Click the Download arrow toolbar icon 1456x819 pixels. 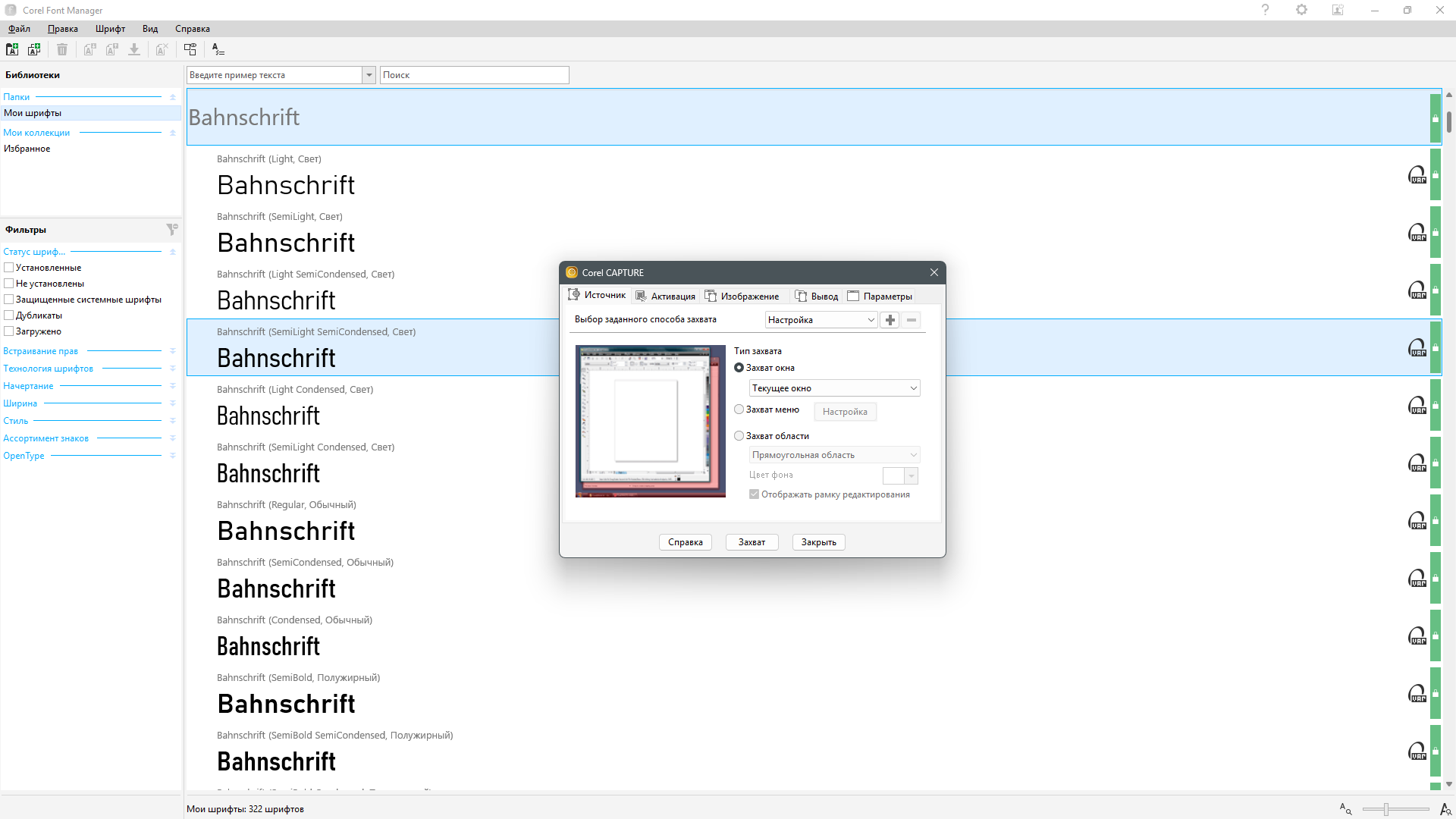(x=134, y=49)
